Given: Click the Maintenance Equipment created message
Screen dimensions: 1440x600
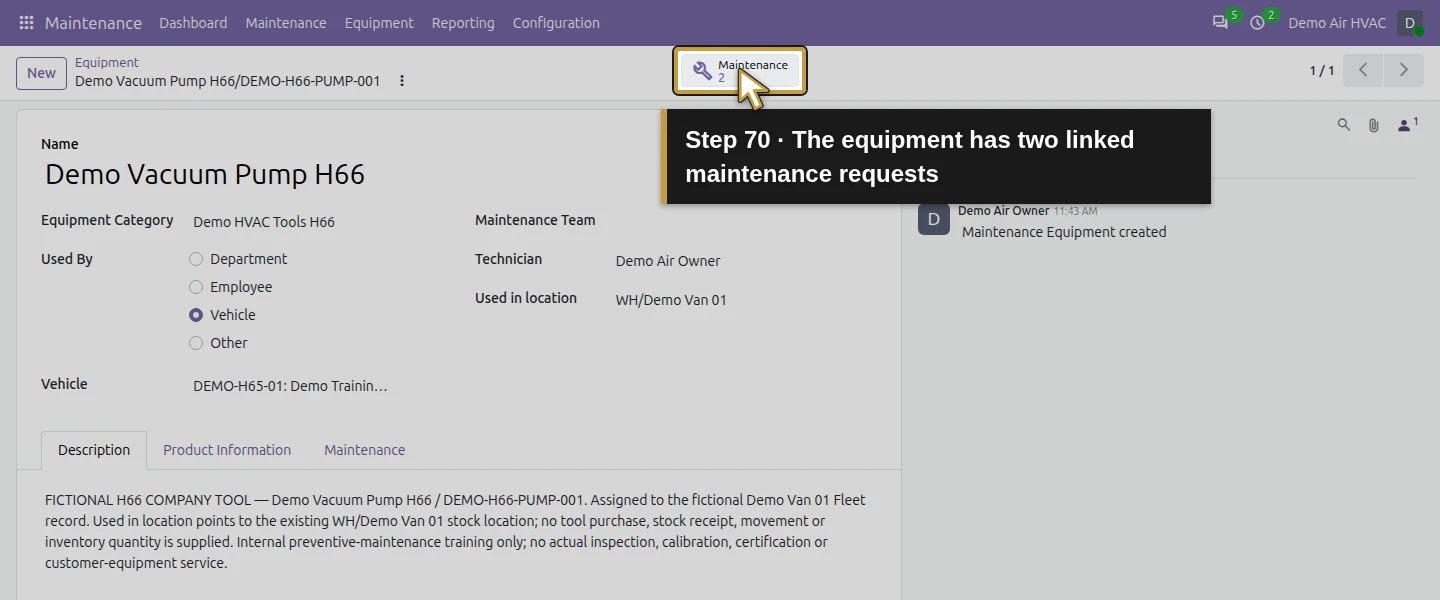Looking at the screenshot, I should pos(1064,232).
